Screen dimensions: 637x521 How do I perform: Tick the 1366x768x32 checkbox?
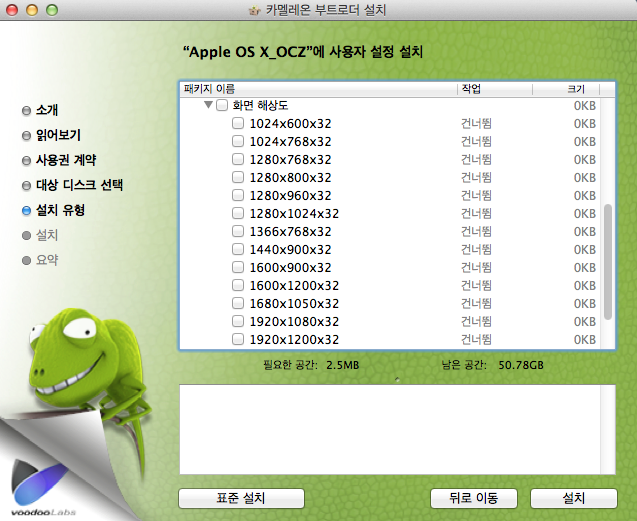pos(238,231)
